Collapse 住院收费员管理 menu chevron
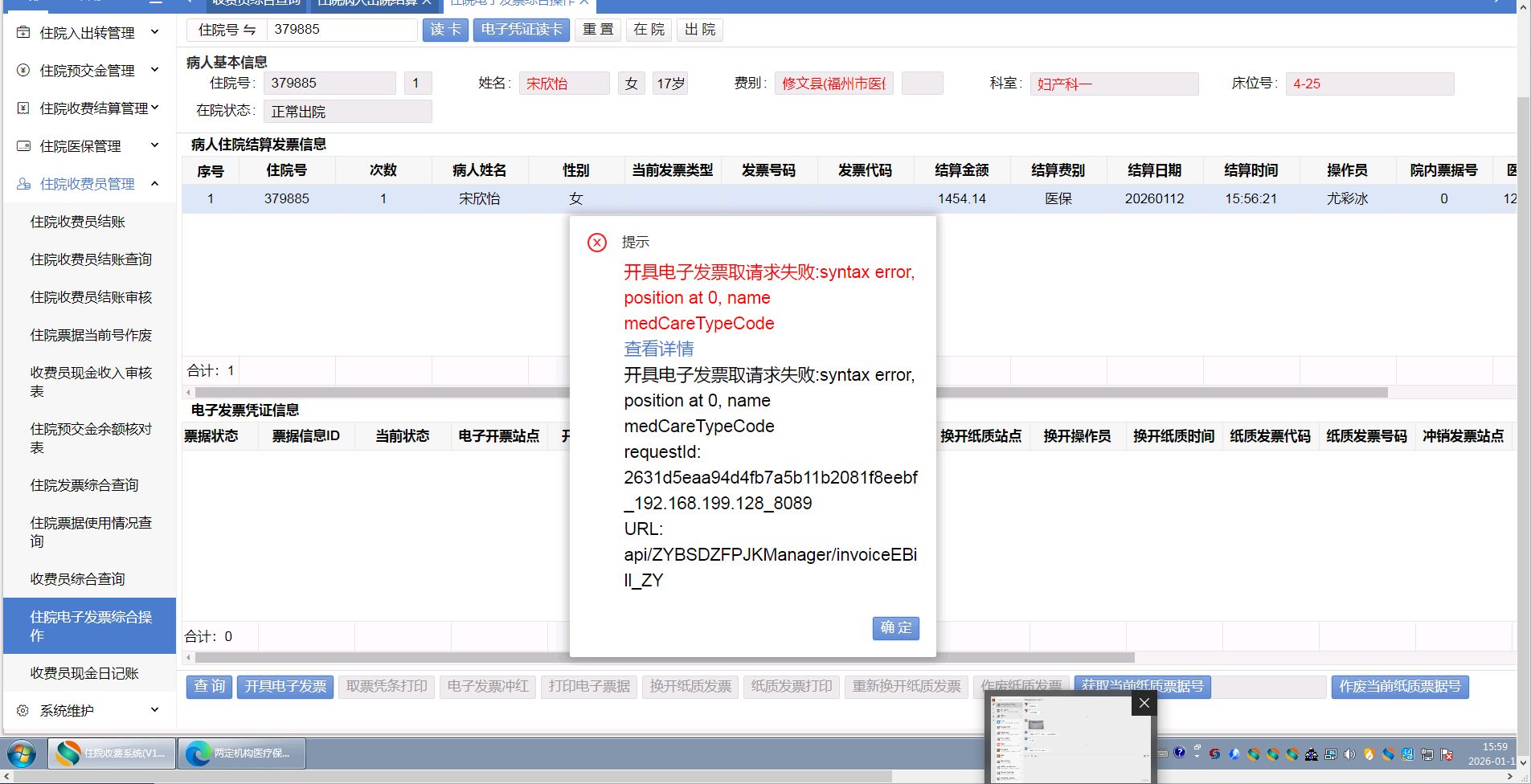 coord(155,183)
